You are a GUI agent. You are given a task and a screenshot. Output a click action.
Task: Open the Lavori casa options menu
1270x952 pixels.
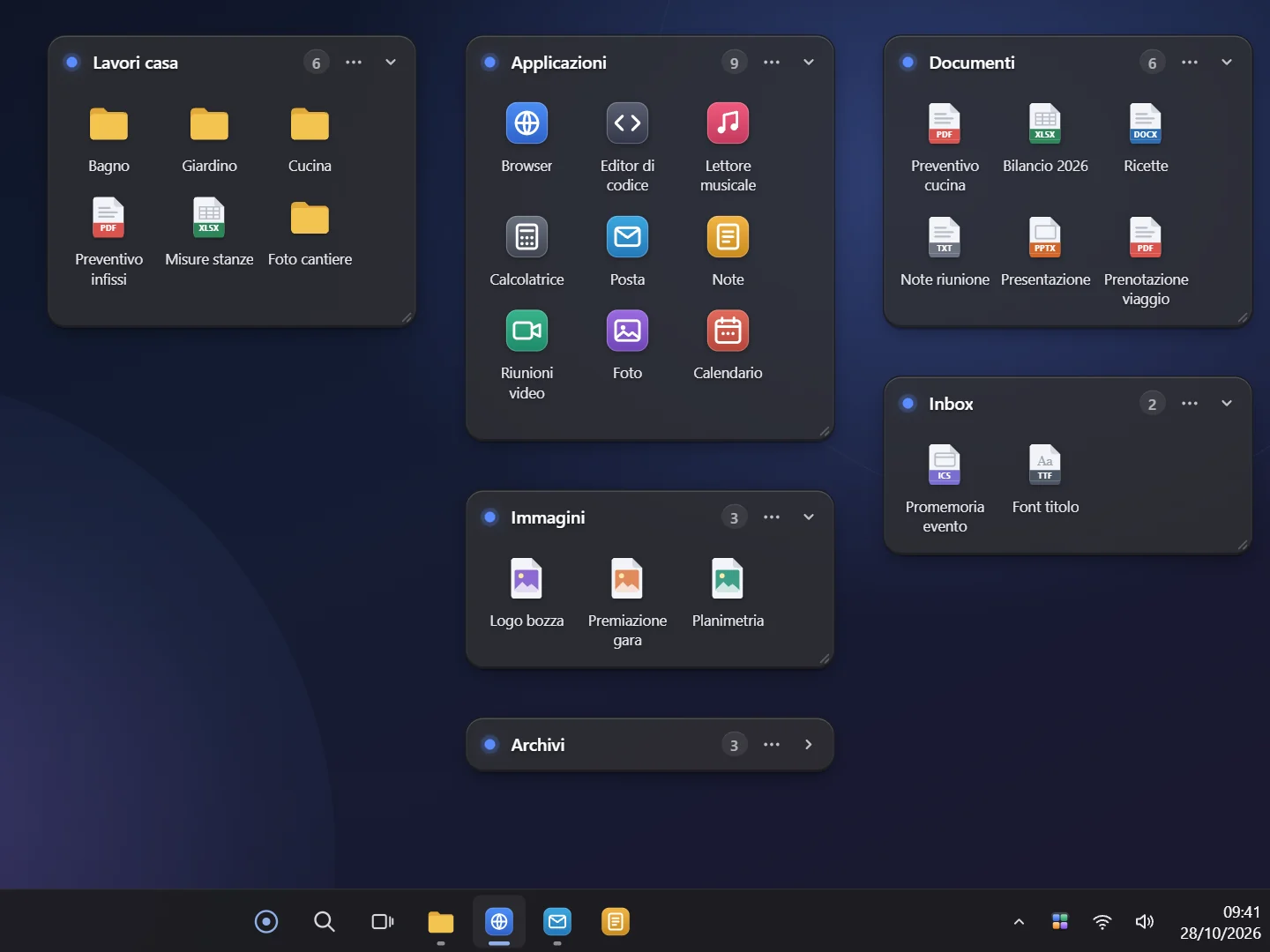354,63
